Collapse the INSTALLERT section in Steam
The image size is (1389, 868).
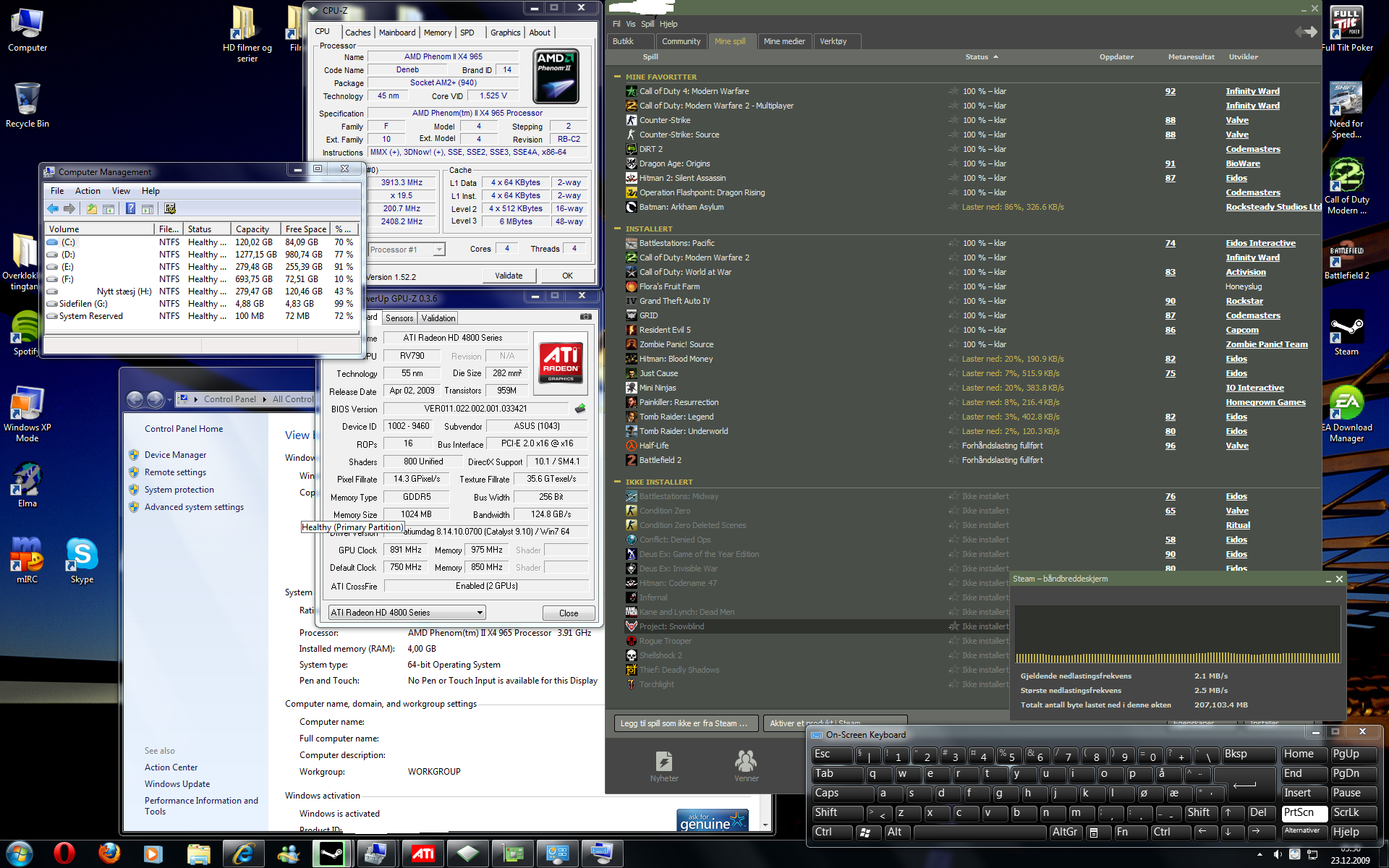point(617,229)
